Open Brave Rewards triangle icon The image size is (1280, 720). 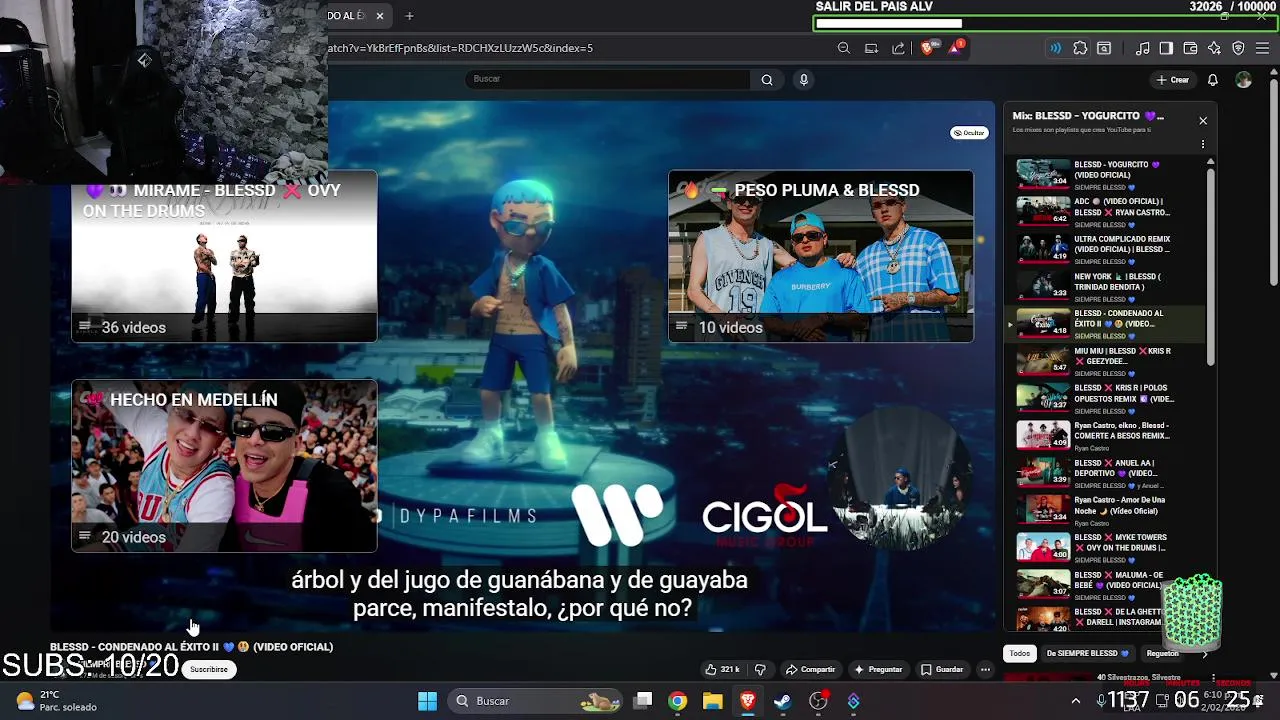tap(955, 48)
